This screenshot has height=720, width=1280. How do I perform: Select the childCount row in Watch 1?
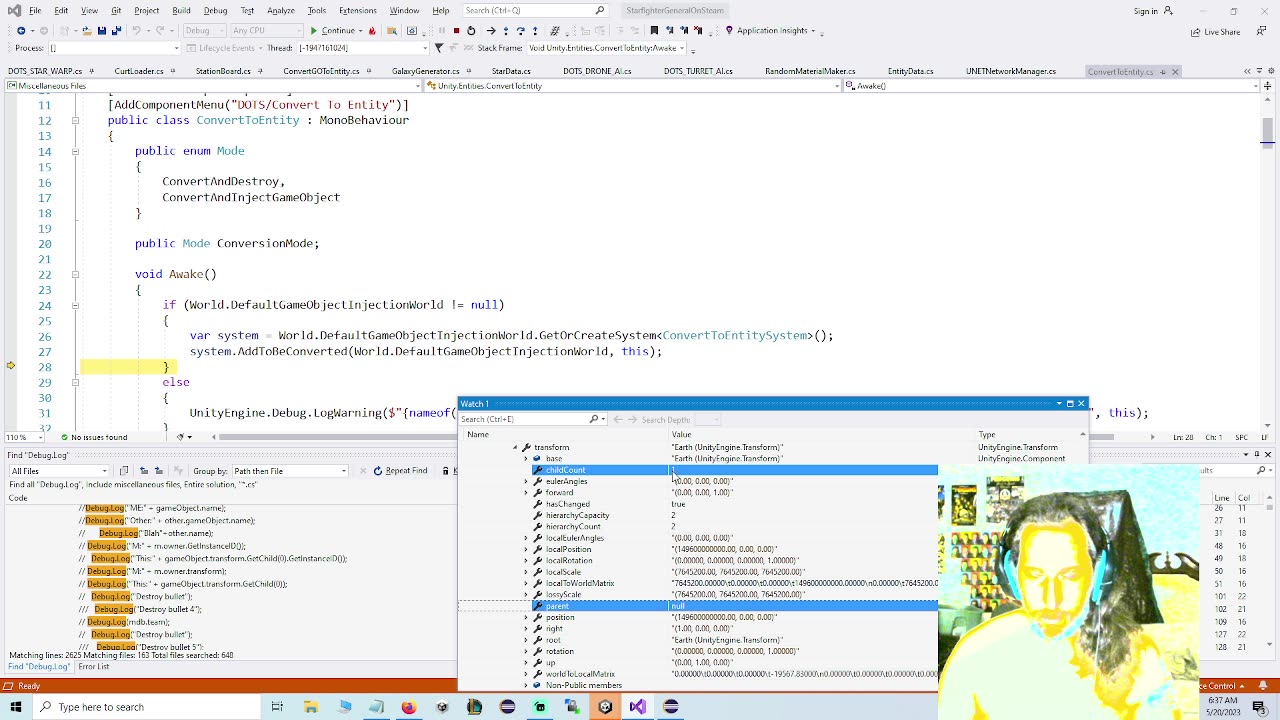(735, 470)
